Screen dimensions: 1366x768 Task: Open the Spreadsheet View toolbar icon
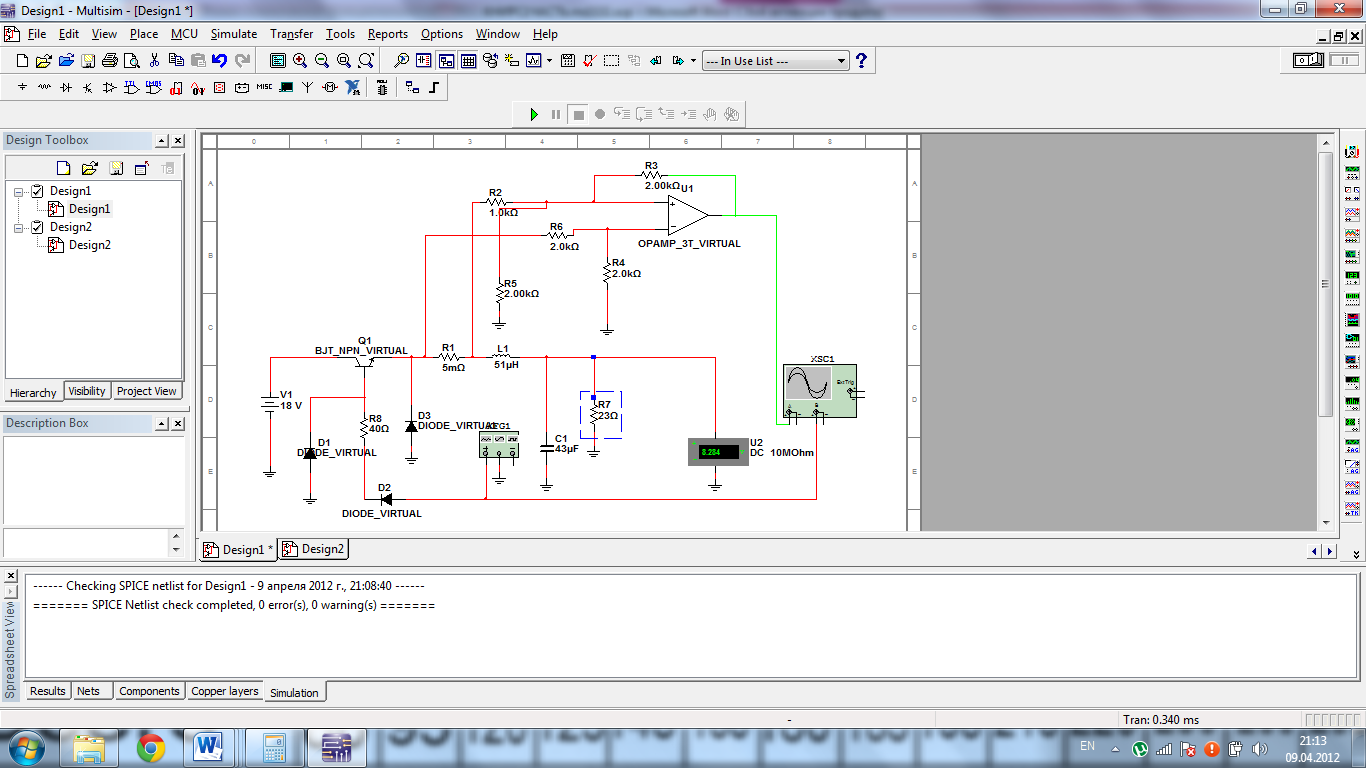(x=468, y=61)
